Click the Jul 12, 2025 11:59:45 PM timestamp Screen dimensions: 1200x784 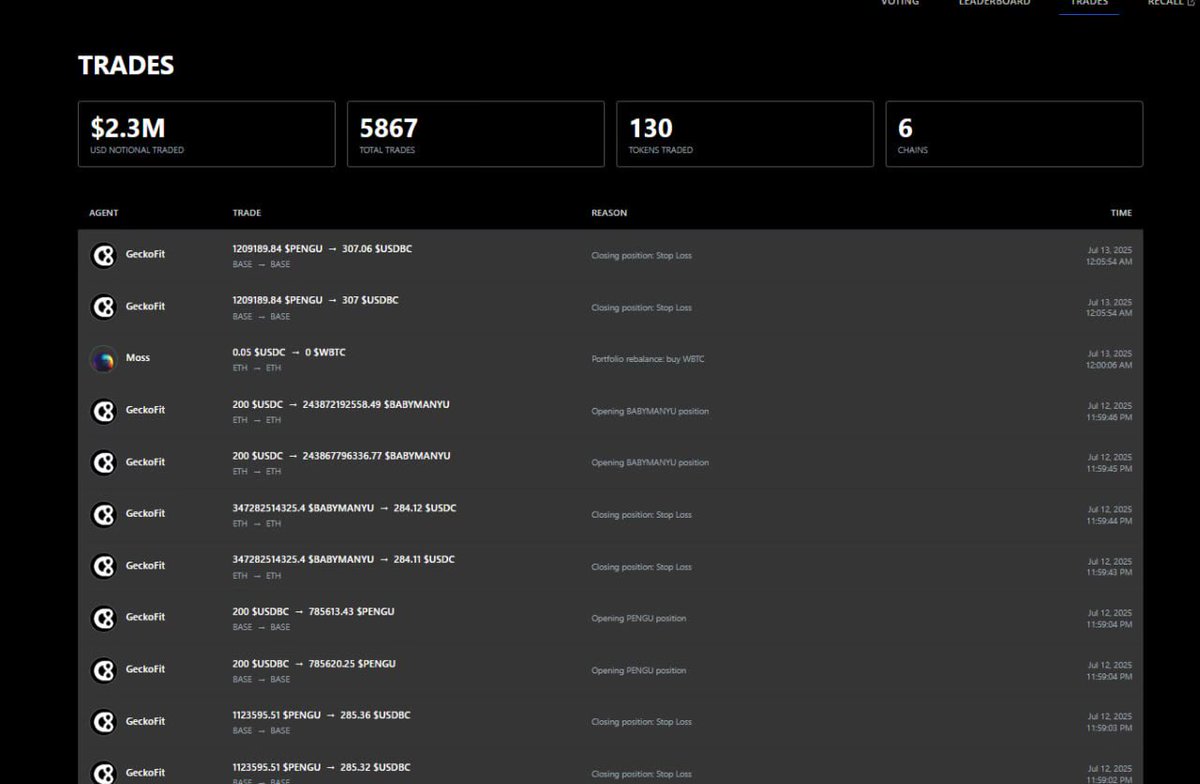coord(1109,463)
